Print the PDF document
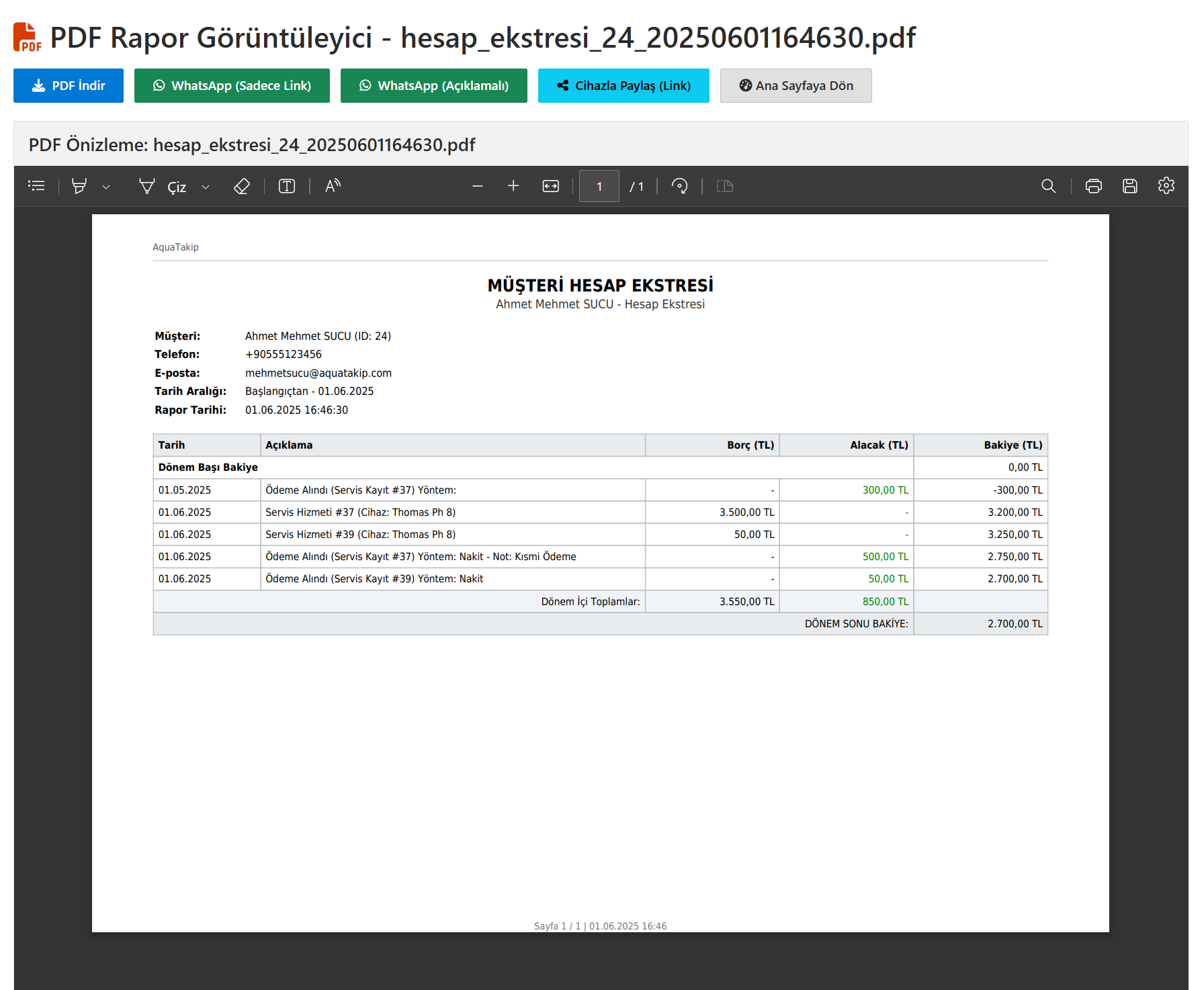Viewport: 1204px width, 990px height. (x=1093, y=186)
